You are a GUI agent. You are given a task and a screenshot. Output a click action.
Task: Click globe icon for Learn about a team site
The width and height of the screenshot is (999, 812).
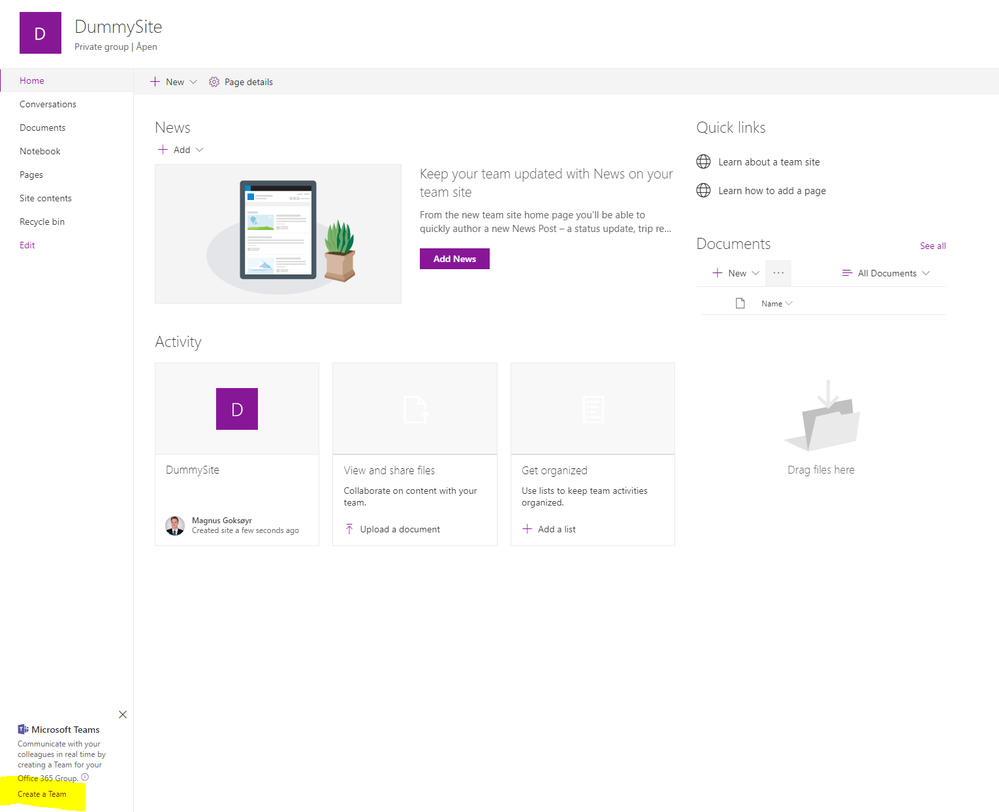coord(703,162)
